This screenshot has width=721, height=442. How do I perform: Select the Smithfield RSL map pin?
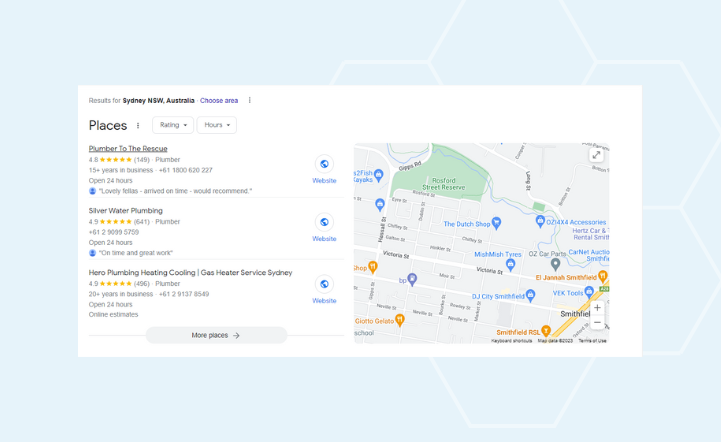(x=546, y=330)
